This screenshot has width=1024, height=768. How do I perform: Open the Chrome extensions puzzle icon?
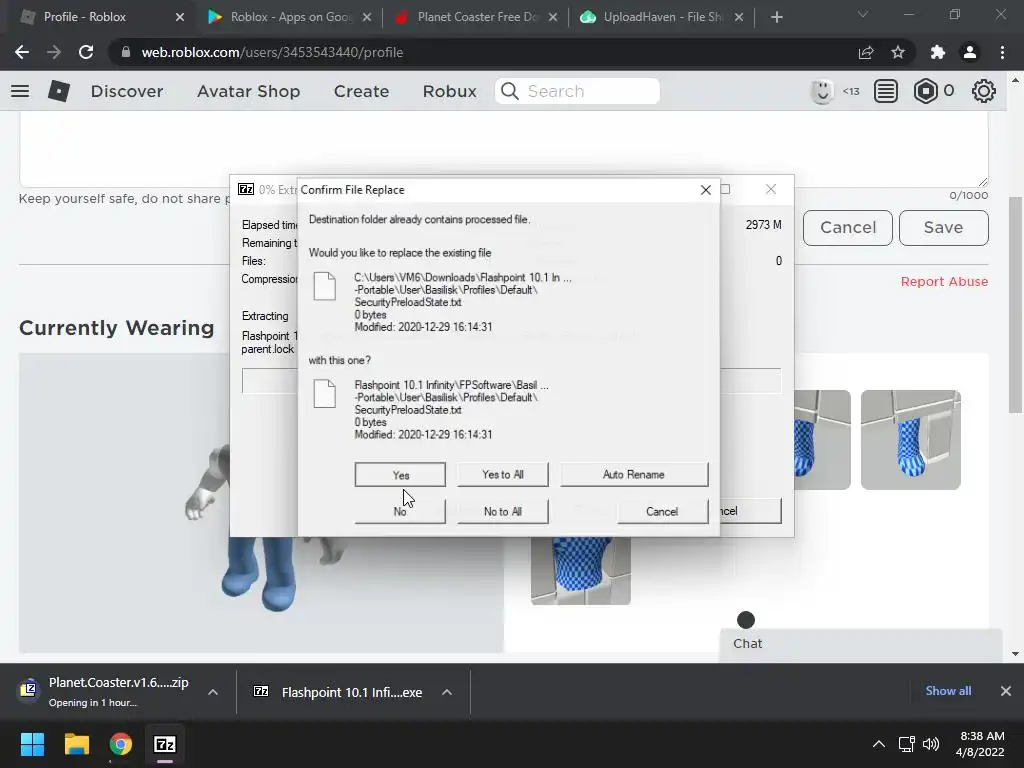[938, 52]
